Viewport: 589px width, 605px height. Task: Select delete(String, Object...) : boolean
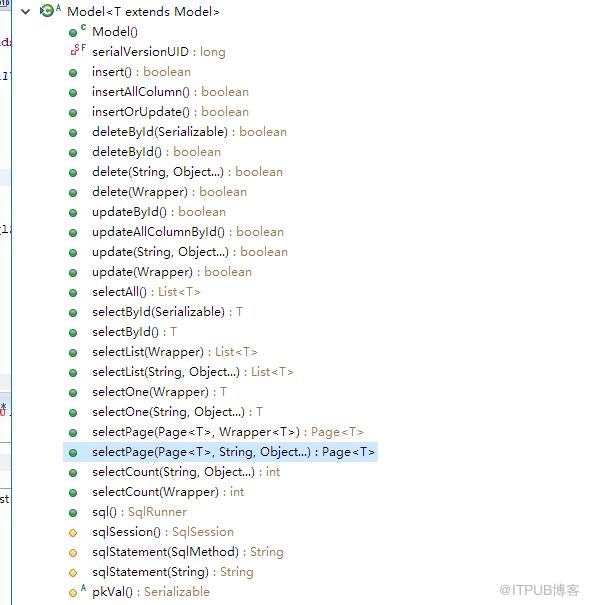click(187, 172)
